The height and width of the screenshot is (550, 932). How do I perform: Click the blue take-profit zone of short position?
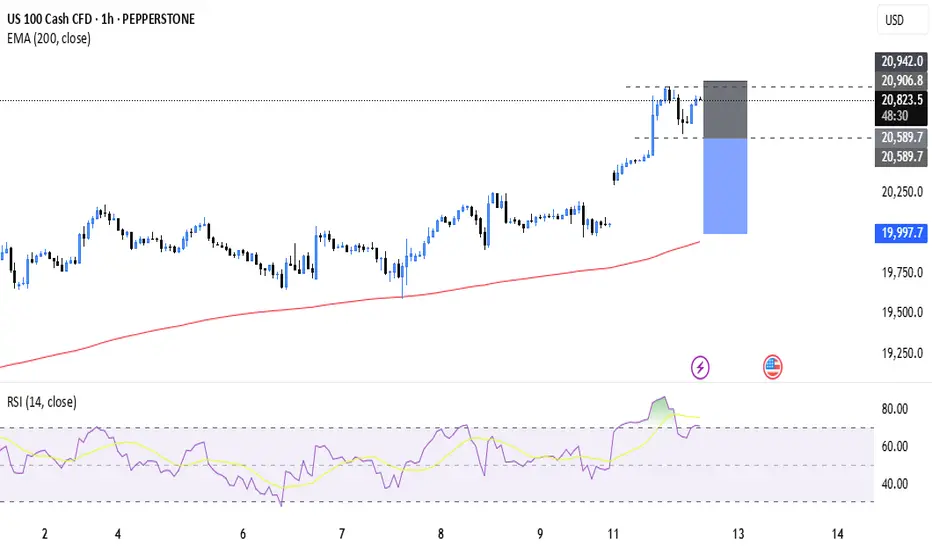tap(725, 186)
